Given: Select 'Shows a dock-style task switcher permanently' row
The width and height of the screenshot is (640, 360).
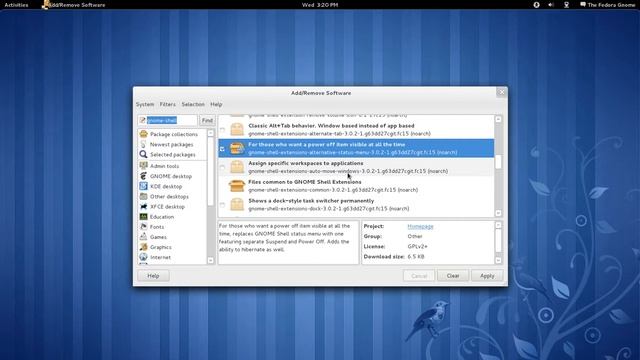Looking at the screenshot, I should [x=356, y=204].
